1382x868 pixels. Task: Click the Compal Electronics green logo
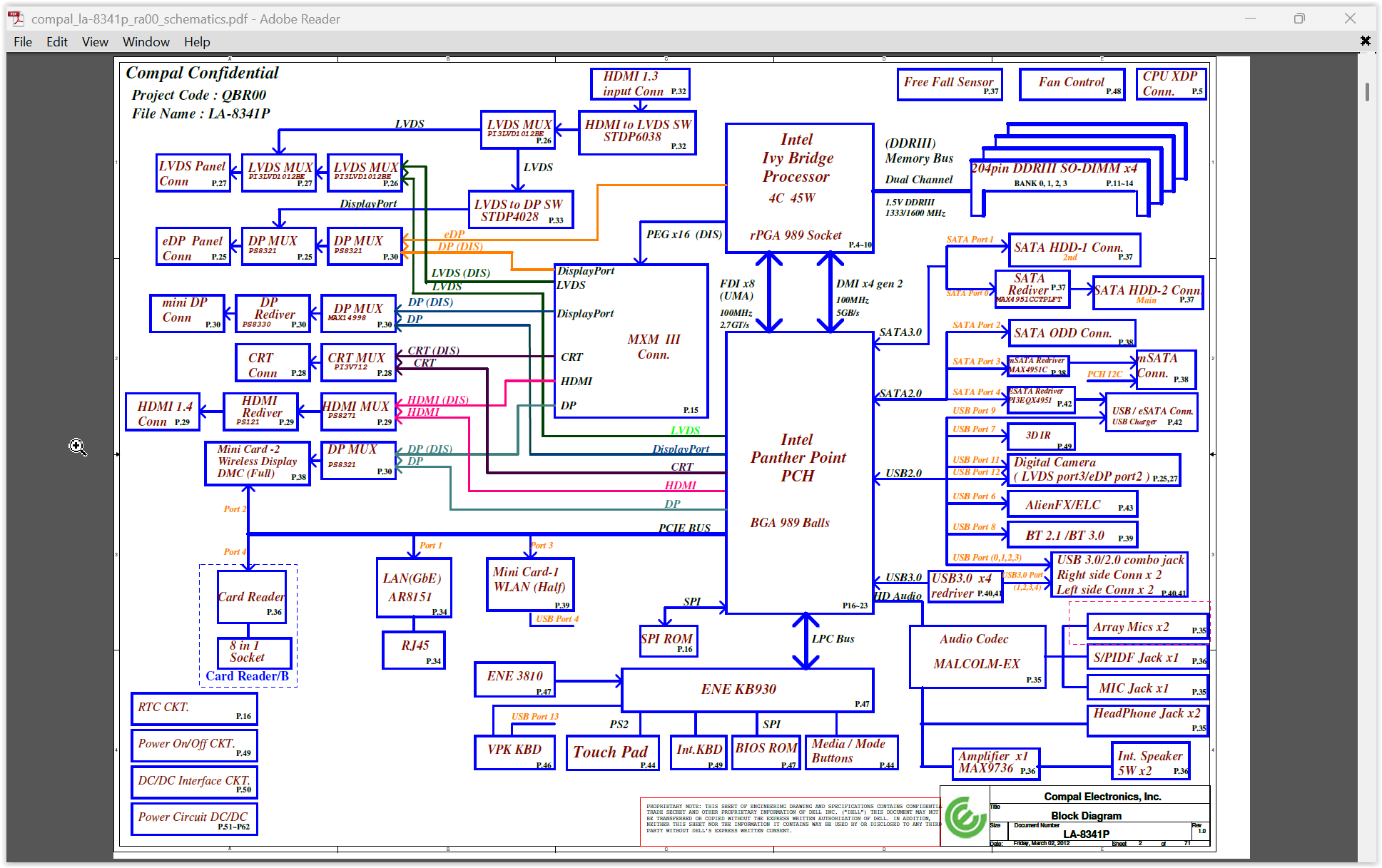(965, 817)
